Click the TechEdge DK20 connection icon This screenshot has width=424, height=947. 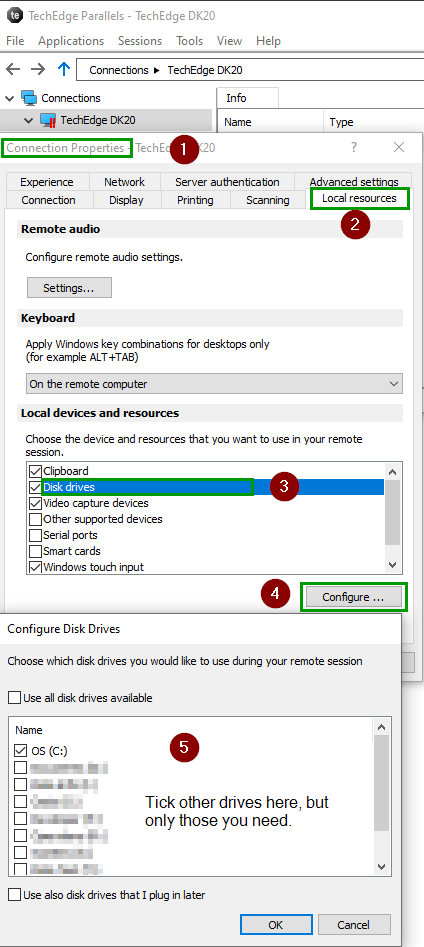pyautogui.click(x=48, y=120)
